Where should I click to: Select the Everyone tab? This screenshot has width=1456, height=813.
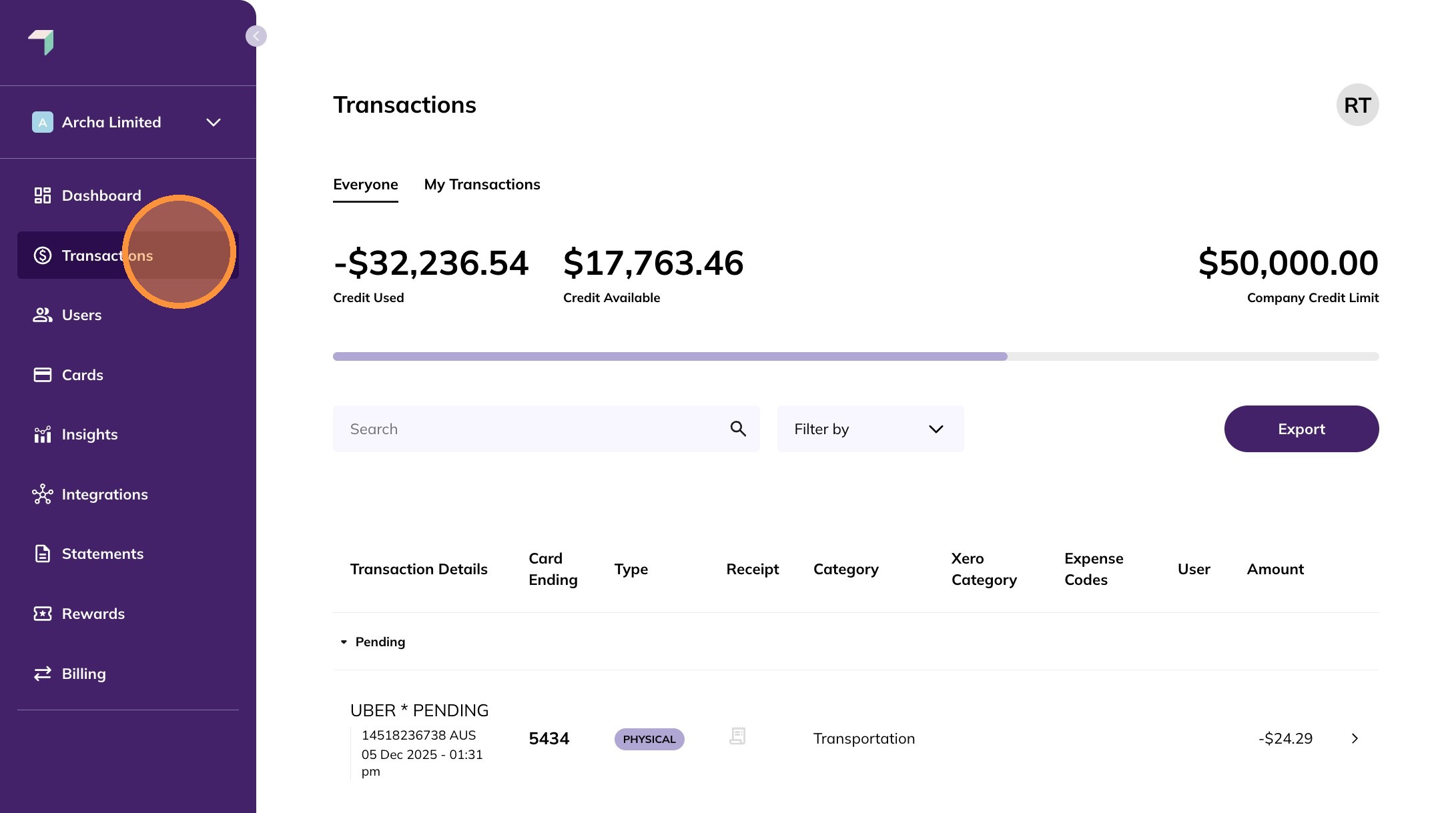pyautogui.click(x=365, y=184)
